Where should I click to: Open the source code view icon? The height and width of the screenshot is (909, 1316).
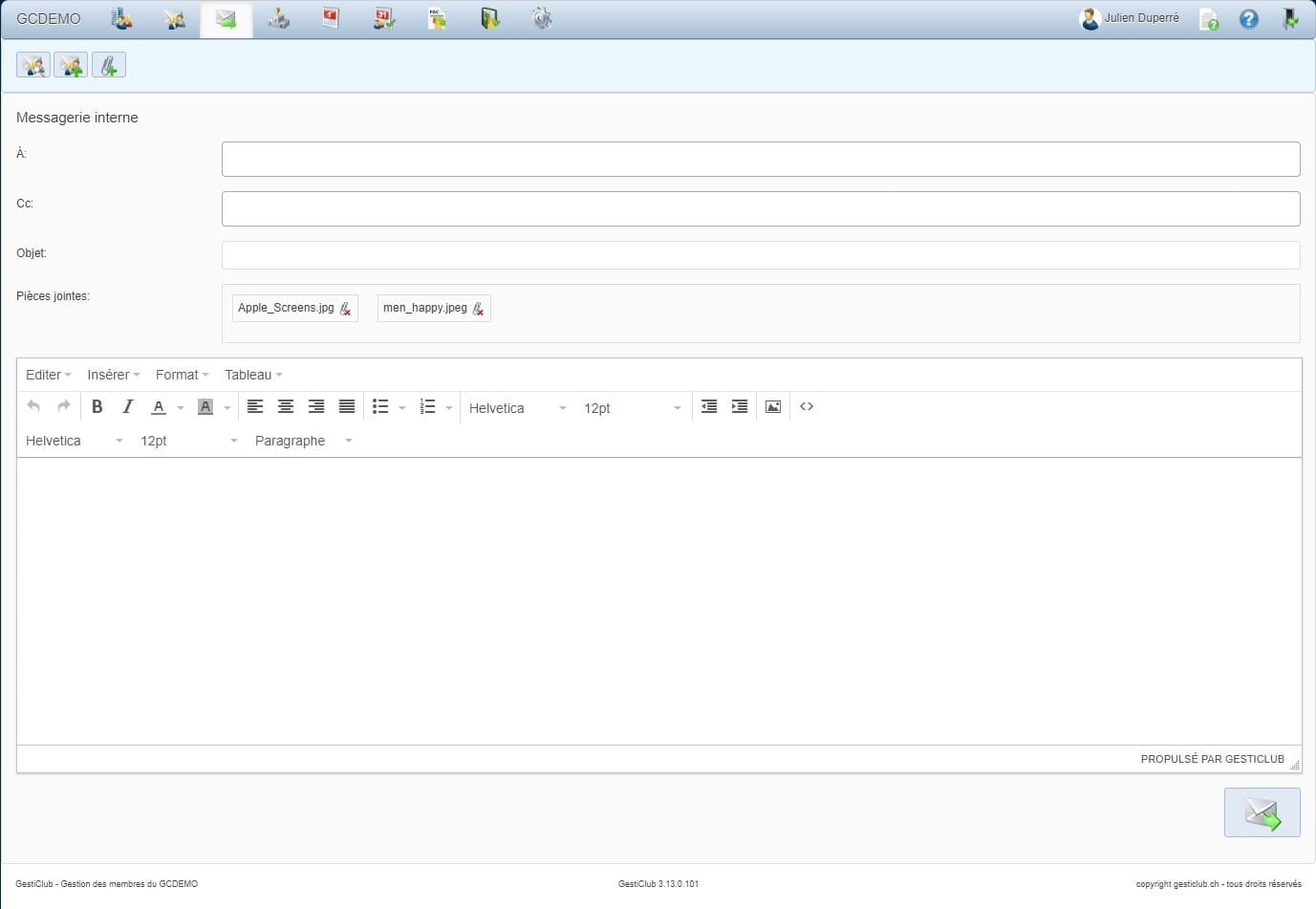pyautogui.click(x=807, y=407)
